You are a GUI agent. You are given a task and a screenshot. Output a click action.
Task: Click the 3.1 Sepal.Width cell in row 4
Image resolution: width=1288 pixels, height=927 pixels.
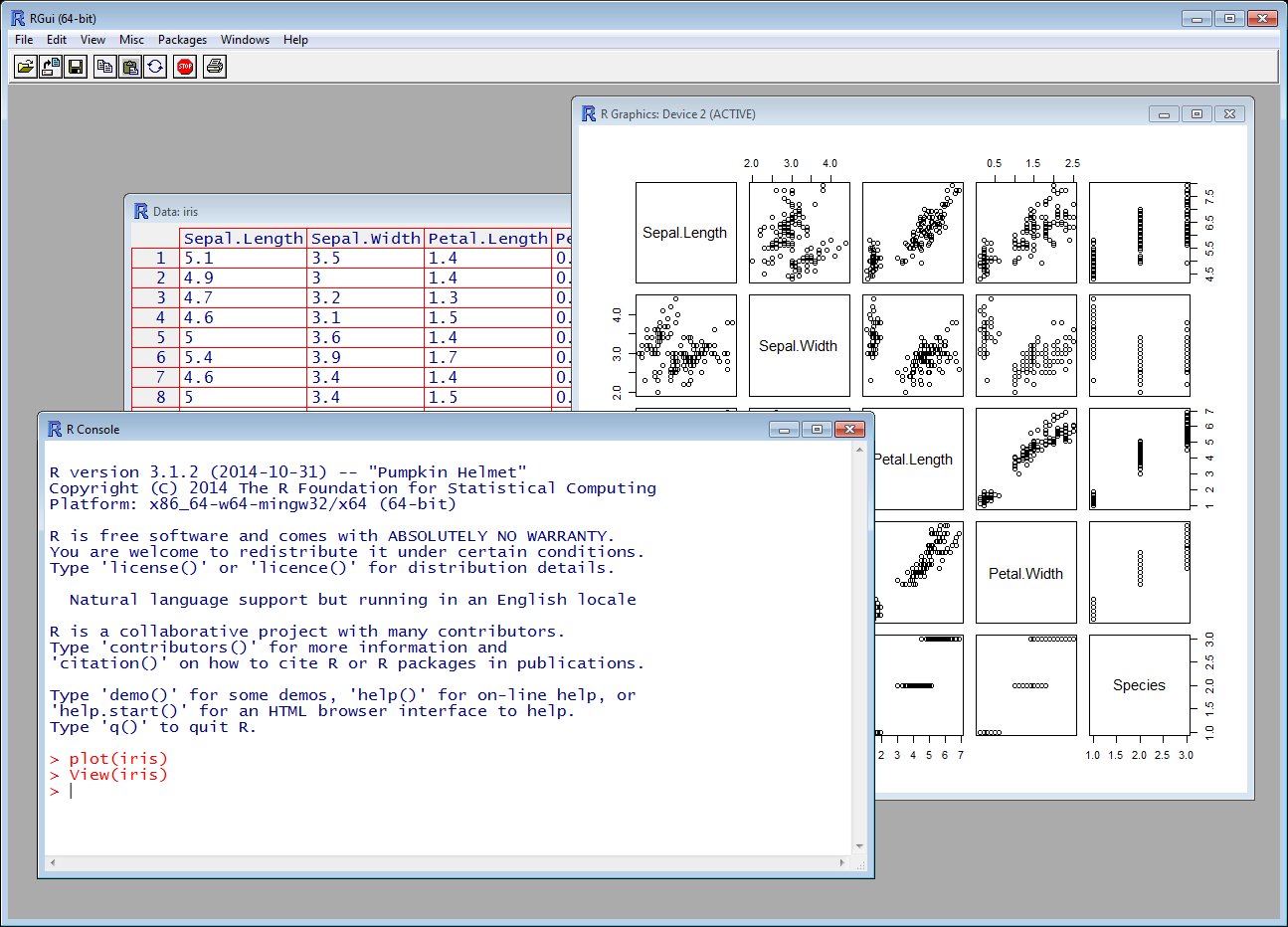coord(366,318)
